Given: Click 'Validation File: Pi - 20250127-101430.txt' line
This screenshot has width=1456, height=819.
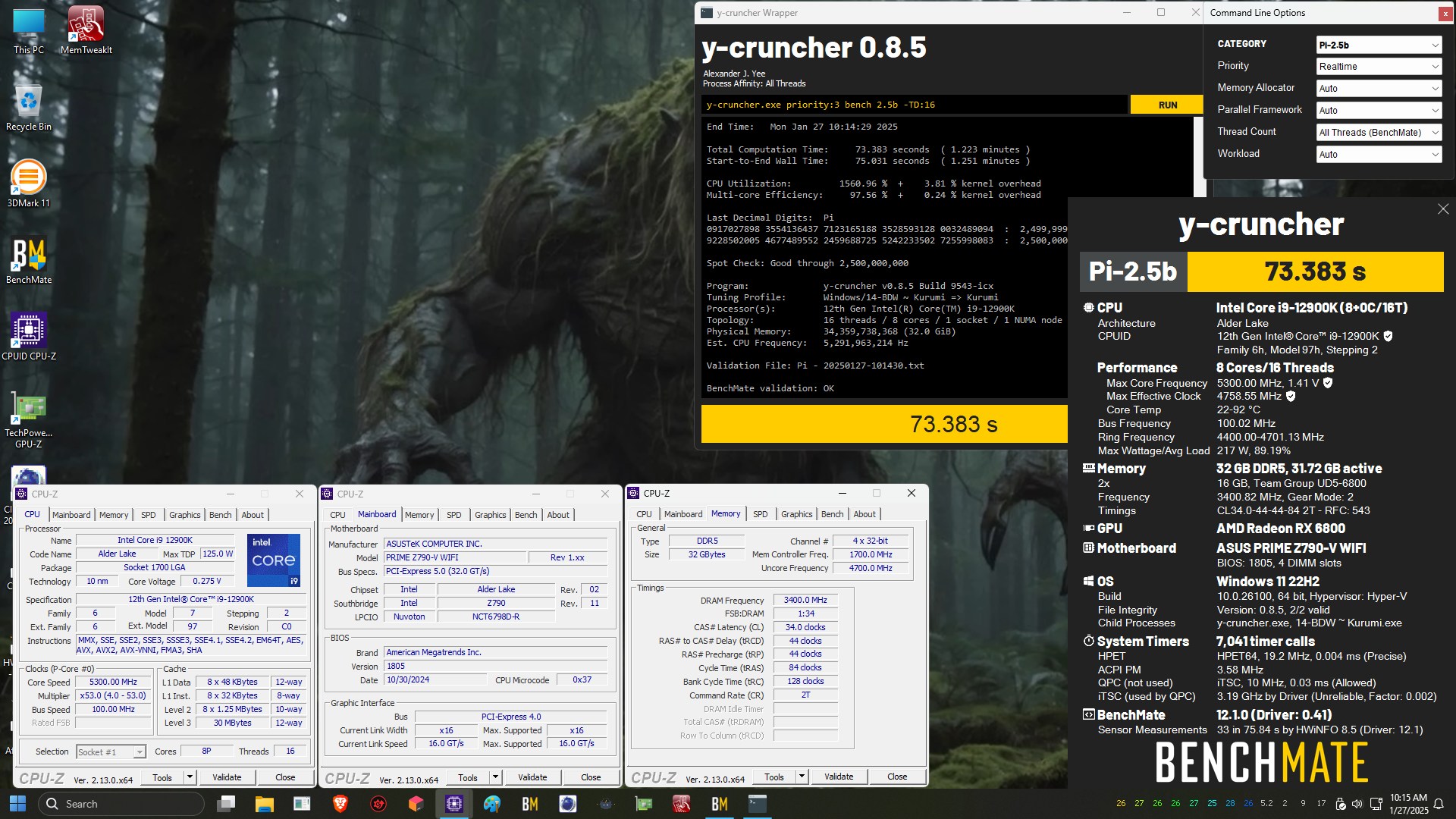Looking at the screenshot, I should (815, 366).
